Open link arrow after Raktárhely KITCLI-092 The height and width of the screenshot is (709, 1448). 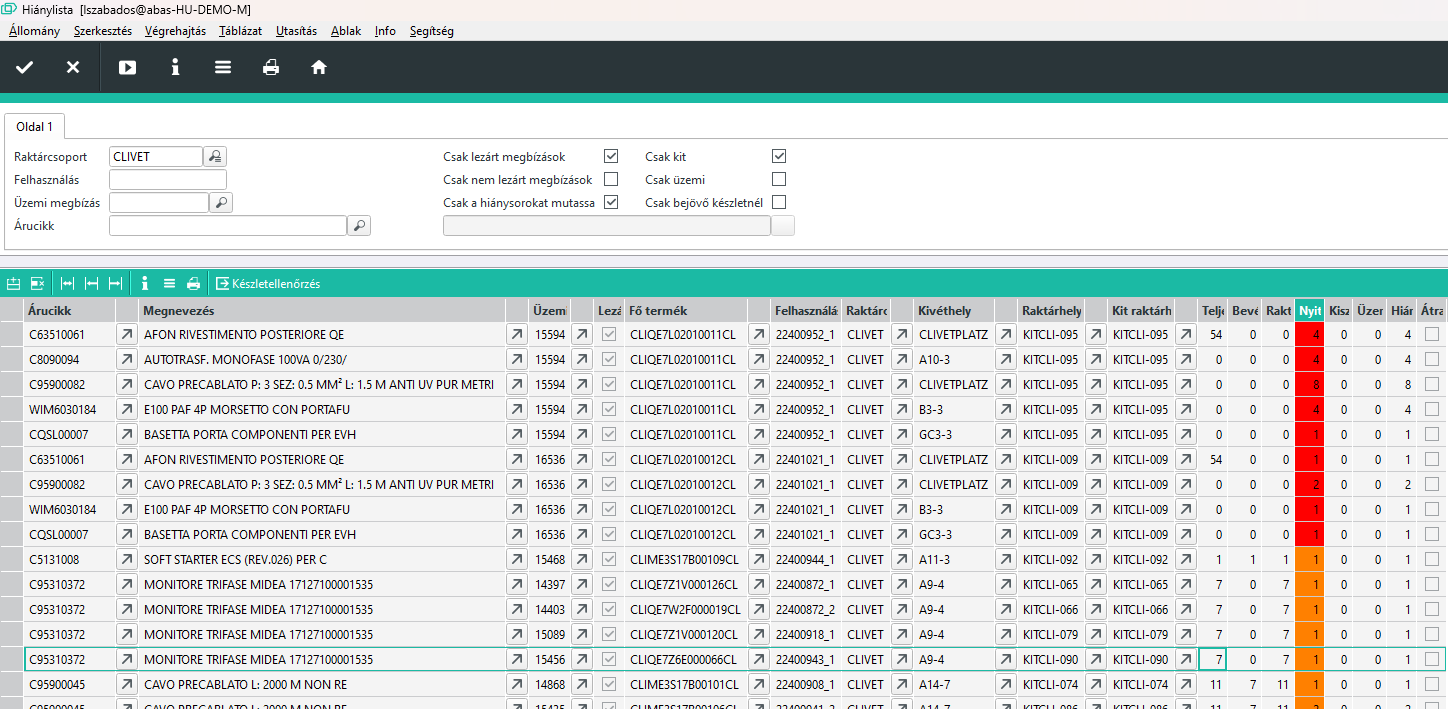(x=1096, y=559)
